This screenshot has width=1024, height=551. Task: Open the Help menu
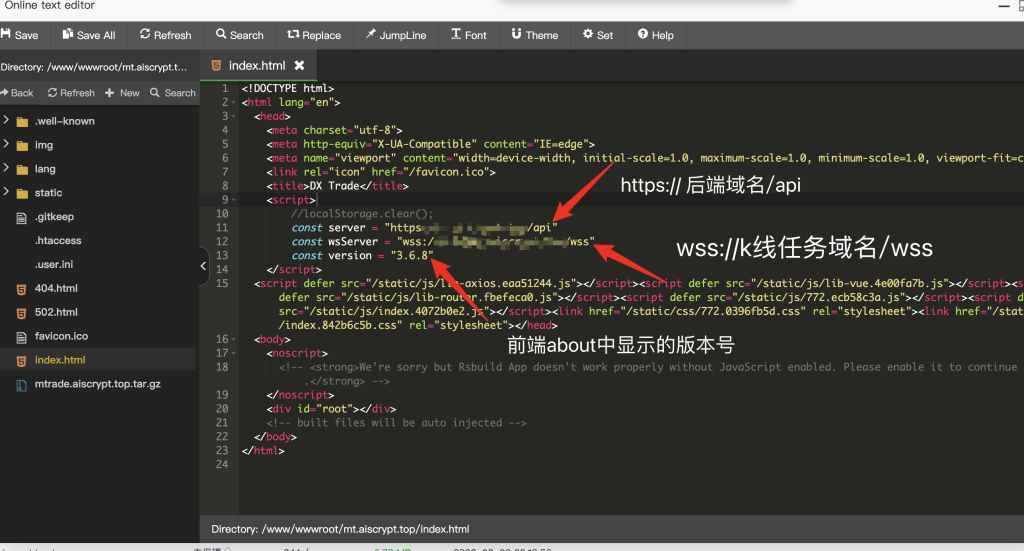655,35
